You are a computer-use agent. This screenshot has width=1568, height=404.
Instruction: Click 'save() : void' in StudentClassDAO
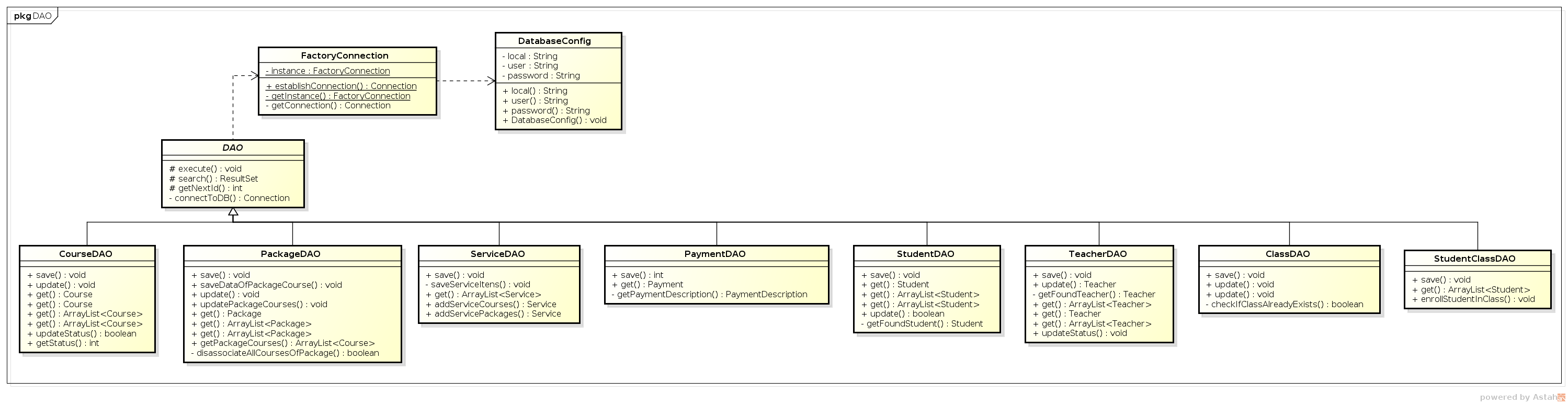click(x=1441, y=280)
